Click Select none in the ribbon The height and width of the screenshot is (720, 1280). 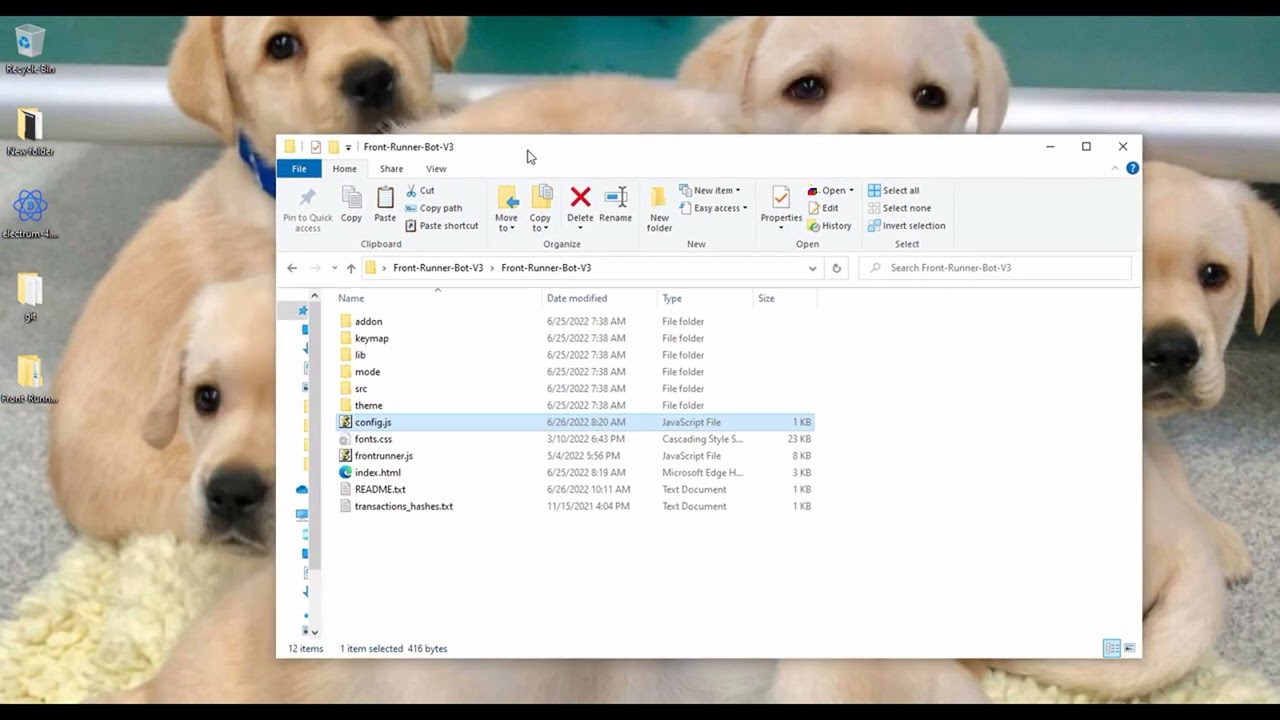pos(899,208)
